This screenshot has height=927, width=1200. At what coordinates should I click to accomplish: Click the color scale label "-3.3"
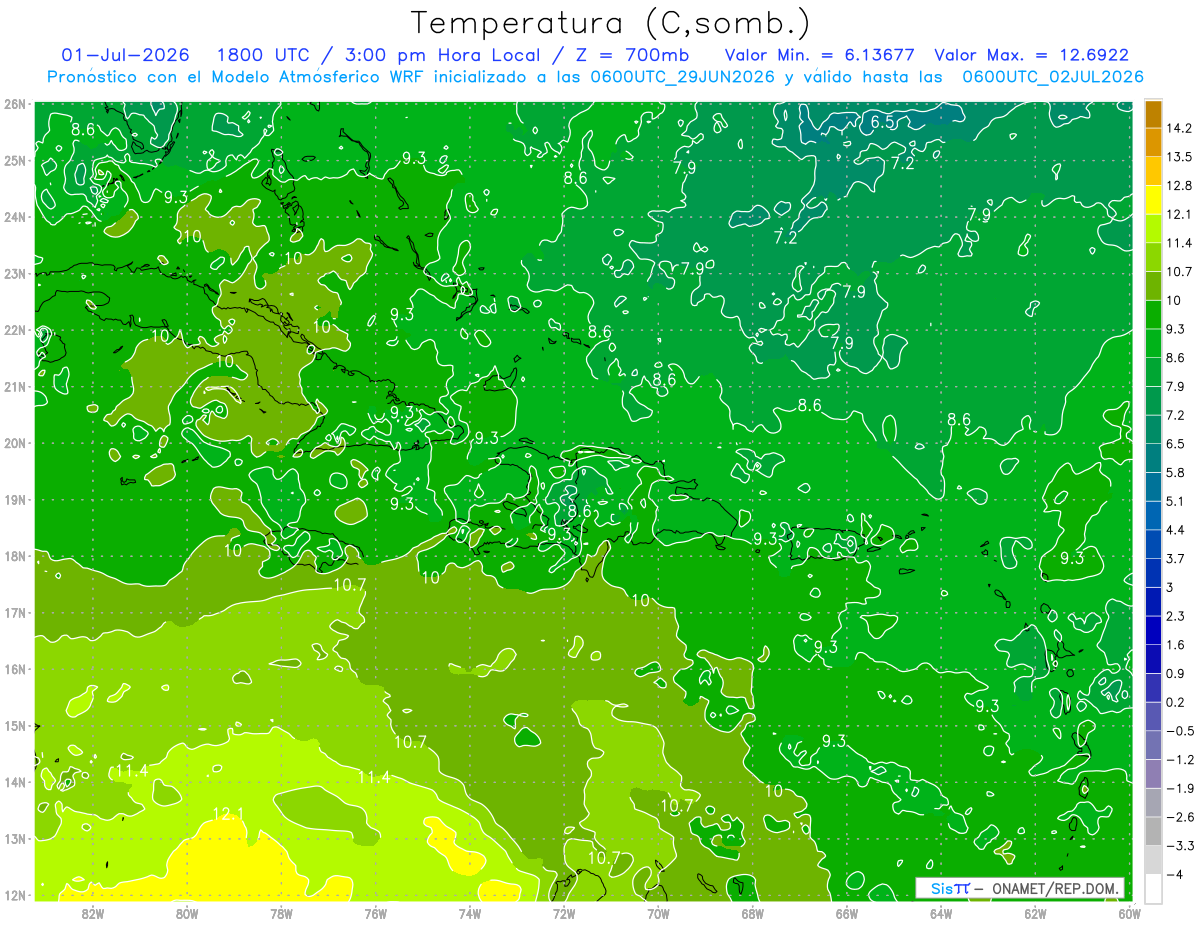[x=1179, y=846]
